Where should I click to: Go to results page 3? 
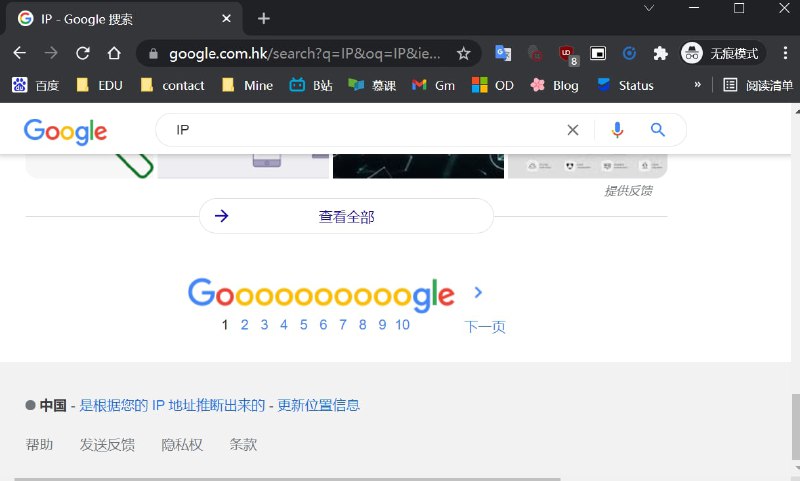264,325
